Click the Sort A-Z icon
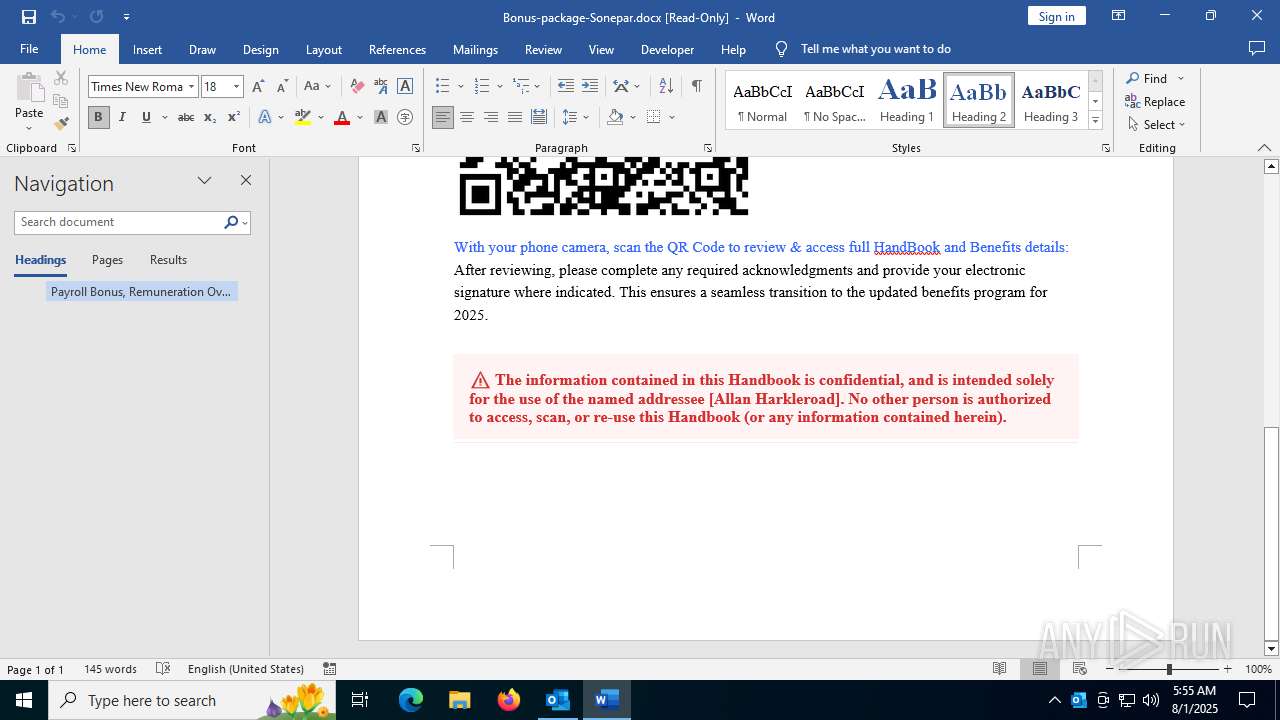The height and width of the screenshot is (720, 1280). (x=667, y=86)
